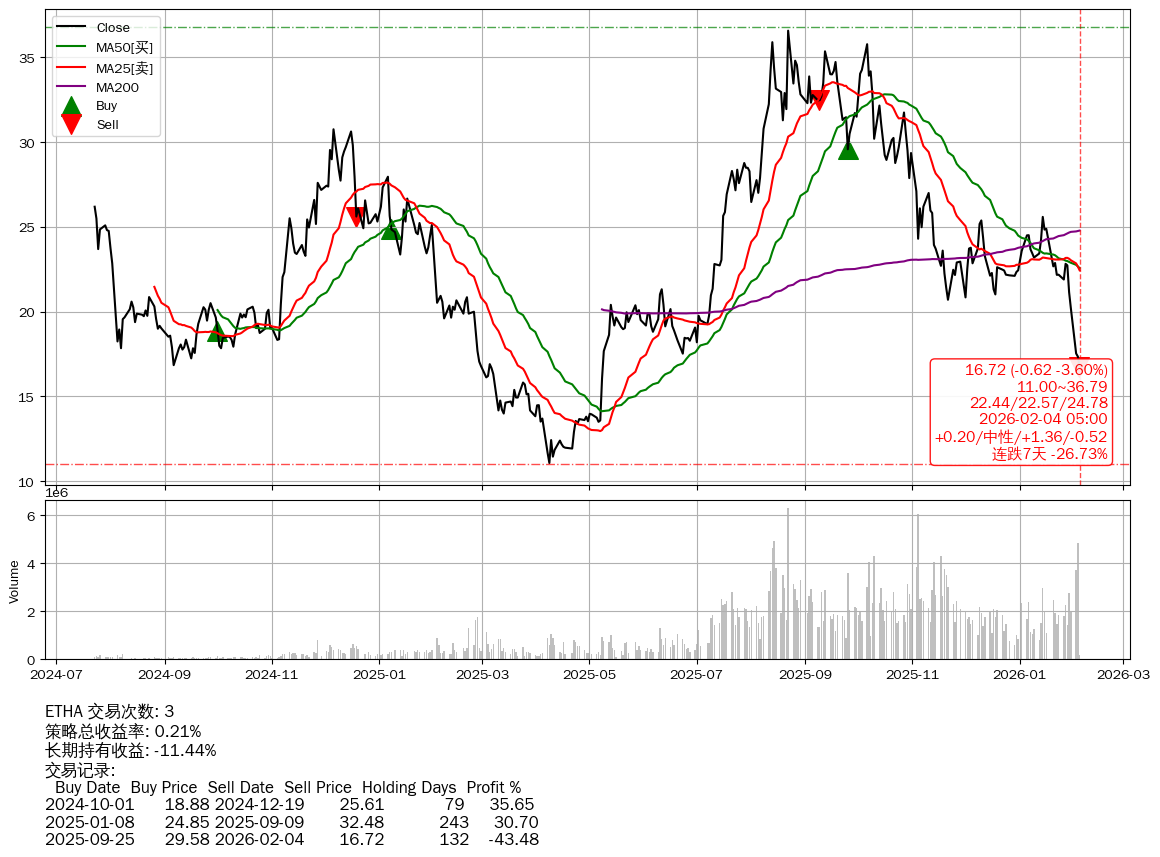Click the 16.72 (-0.62 -3.60%) price text
The image size is (1160, 857).
(1036, 370)
